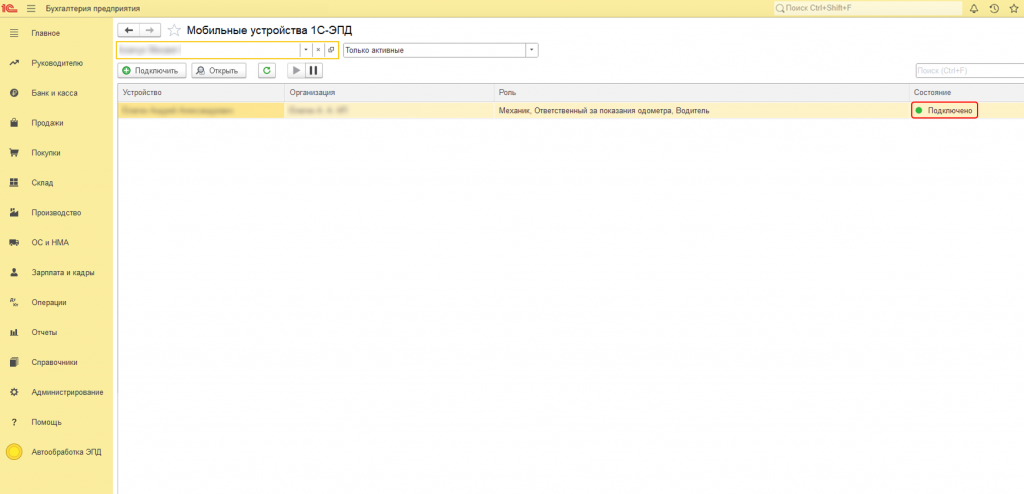
Task: Open ОС и НМА section
Action: pyautogui.click(x=50, y=242)
